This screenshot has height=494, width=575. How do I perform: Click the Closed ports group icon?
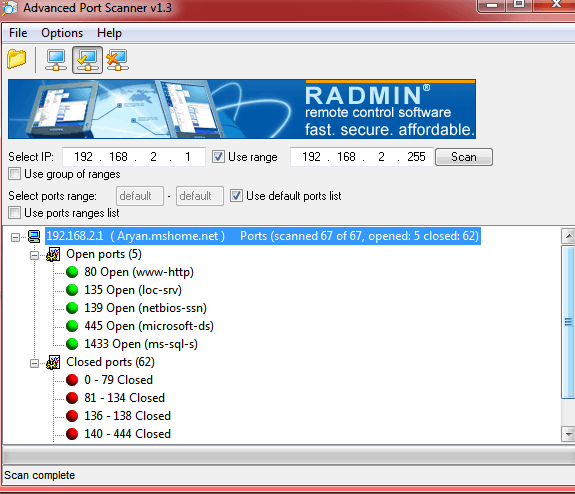click(54, 362)
